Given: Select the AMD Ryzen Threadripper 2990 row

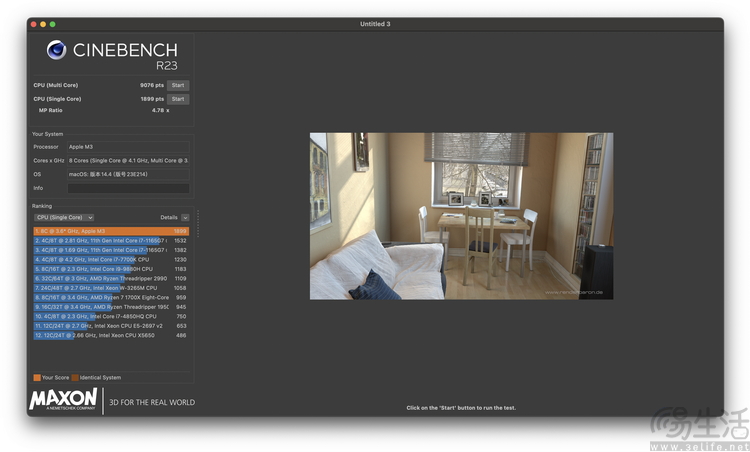Looking at the screenshot, I should pyautogui.click(x=111, y=279).
